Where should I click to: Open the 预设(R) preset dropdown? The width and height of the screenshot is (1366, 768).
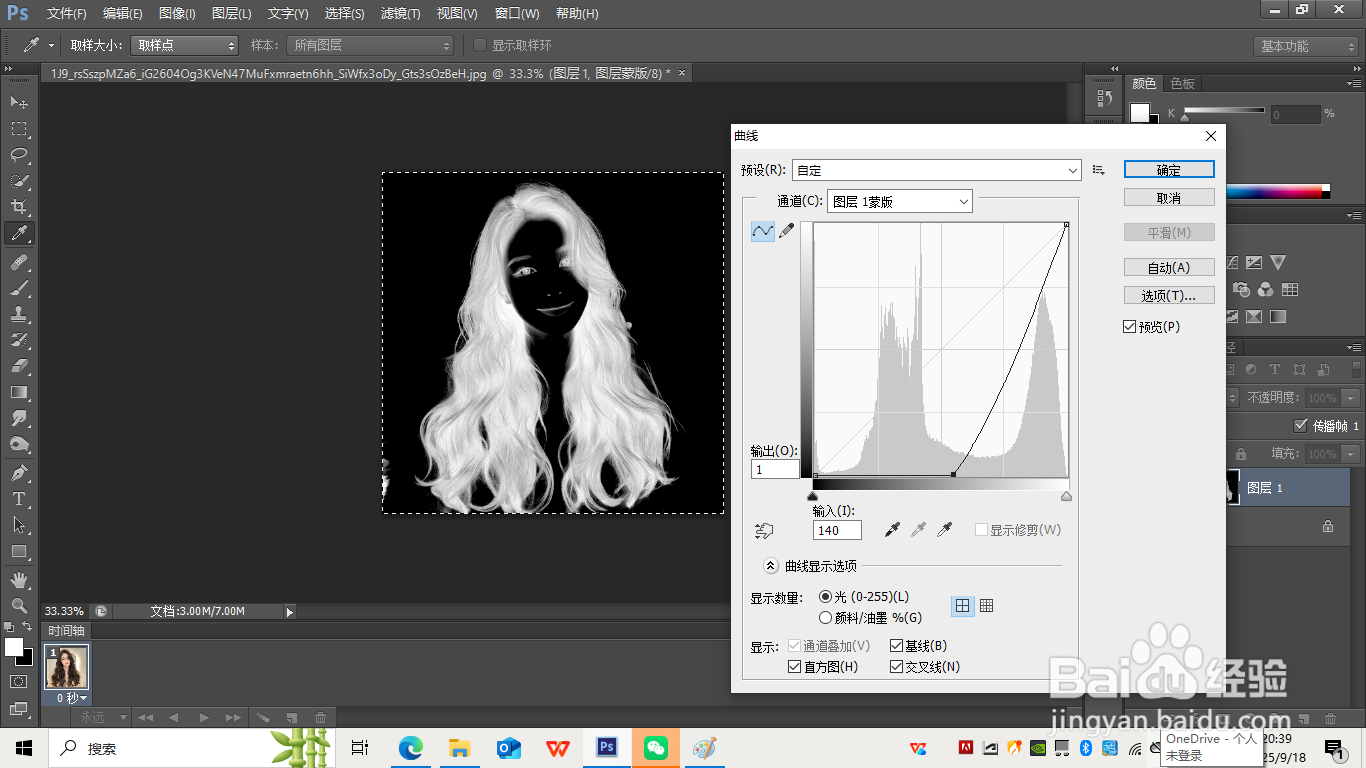pyautogui.click(x=937, y=170)
